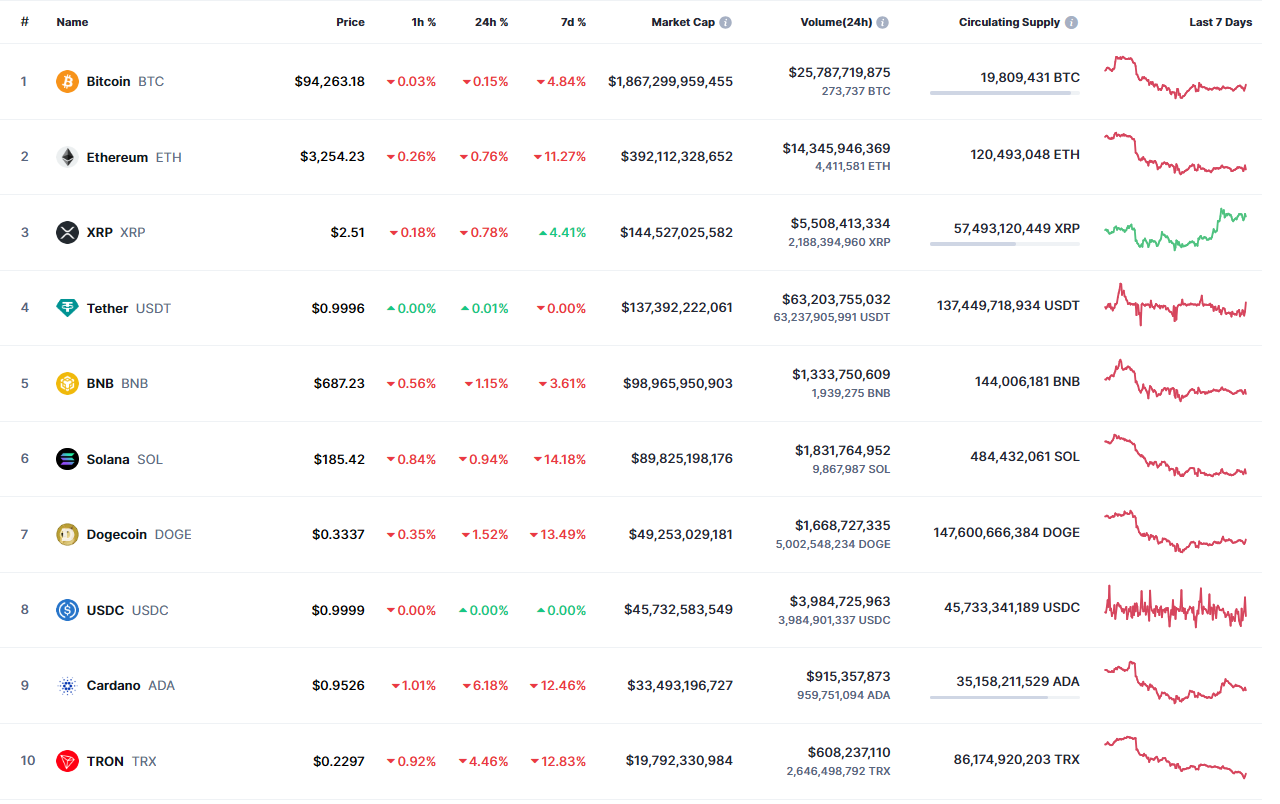Click Bitcoin's 7-day price sparkline chart
The image size is (1280, 804).
tap(1176, 78)
